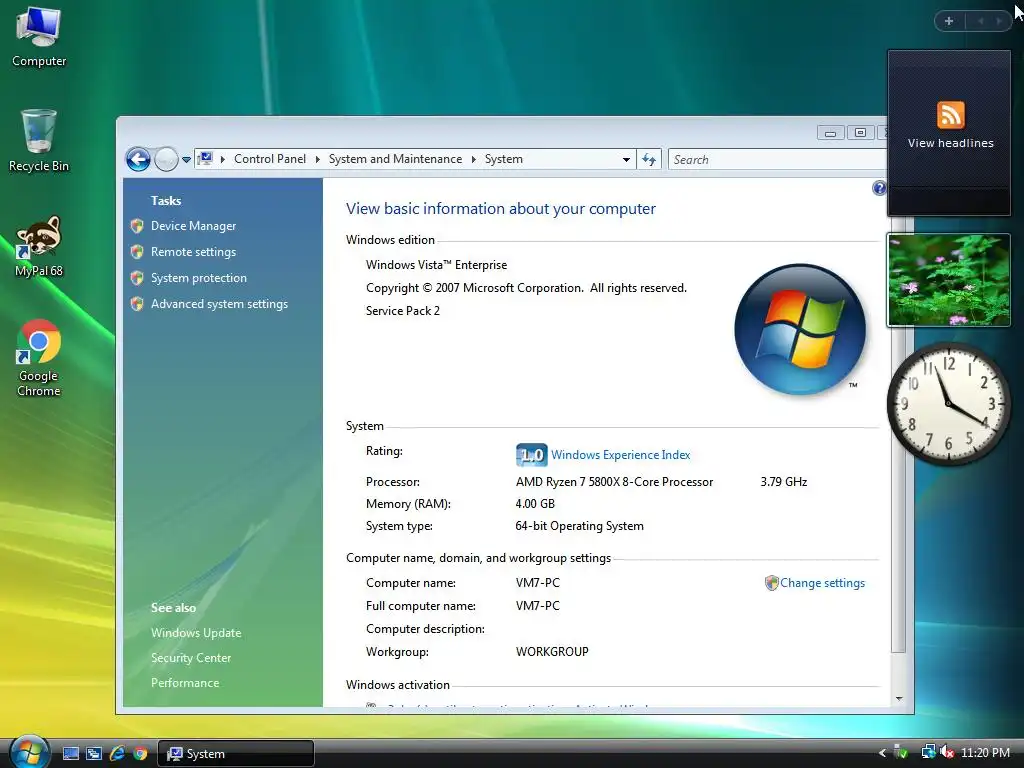Click the Back arrow in System window
1024x768 pixels.
(x=138, y=159)
